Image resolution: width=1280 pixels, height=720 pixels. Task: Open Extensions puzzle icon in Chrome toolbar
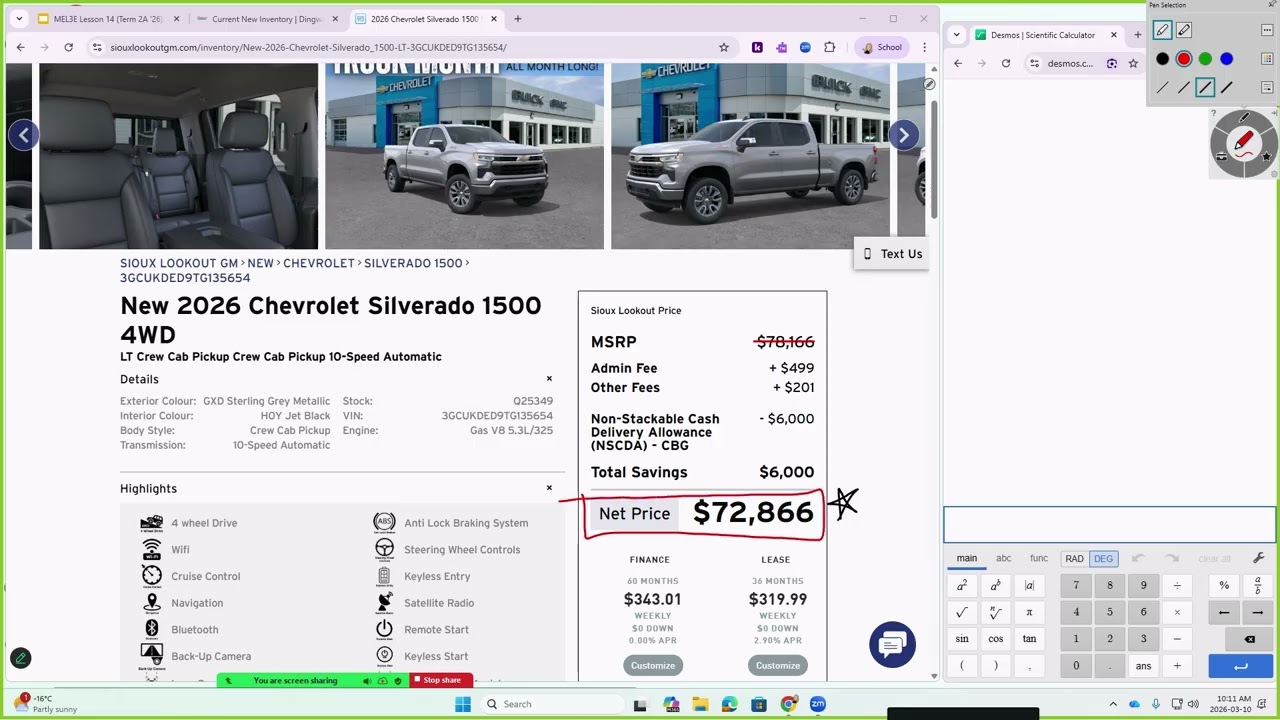(829, 47)
